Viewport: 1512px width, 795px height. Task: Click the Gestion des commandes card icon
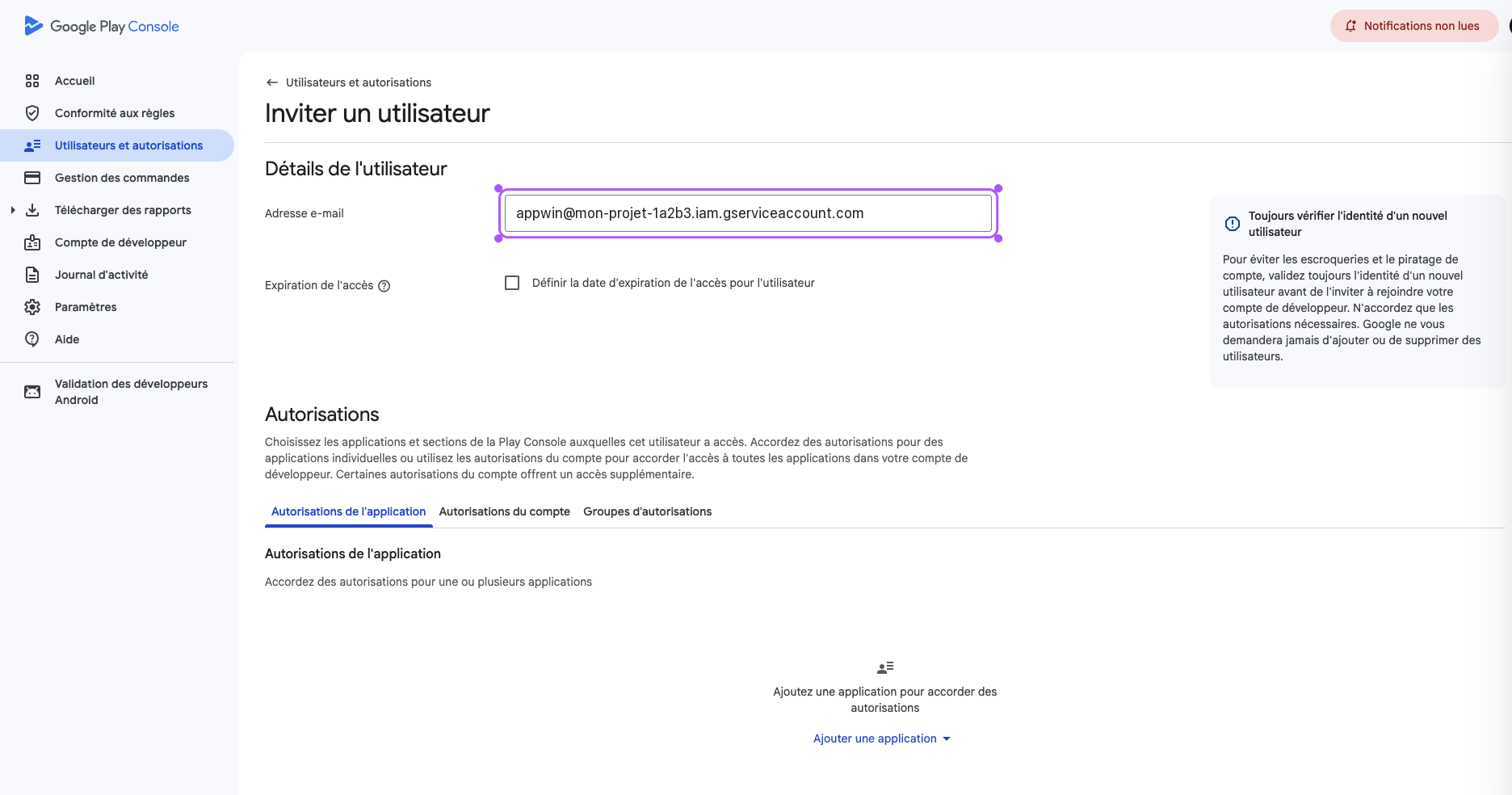coord(32,178)
